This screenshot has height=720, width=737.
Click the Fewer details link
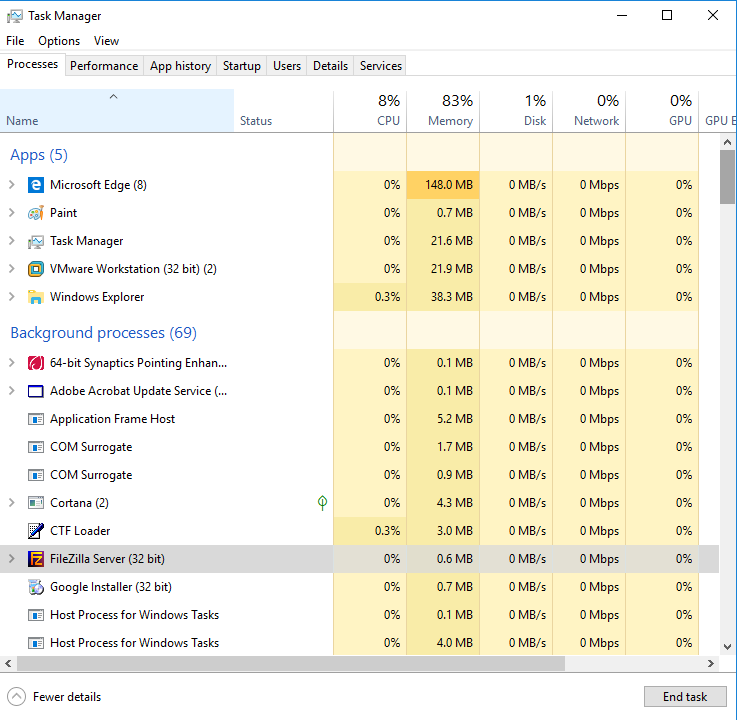pyautogui.click(x=67, y=697)
